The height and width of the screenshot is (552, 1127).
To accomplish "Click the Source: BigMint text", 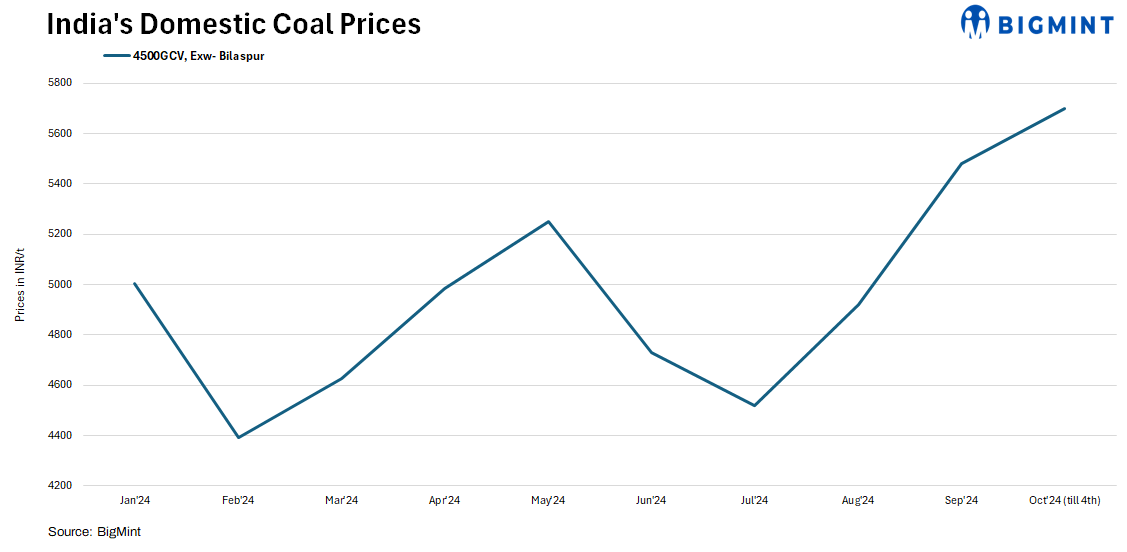I will 94,532.
